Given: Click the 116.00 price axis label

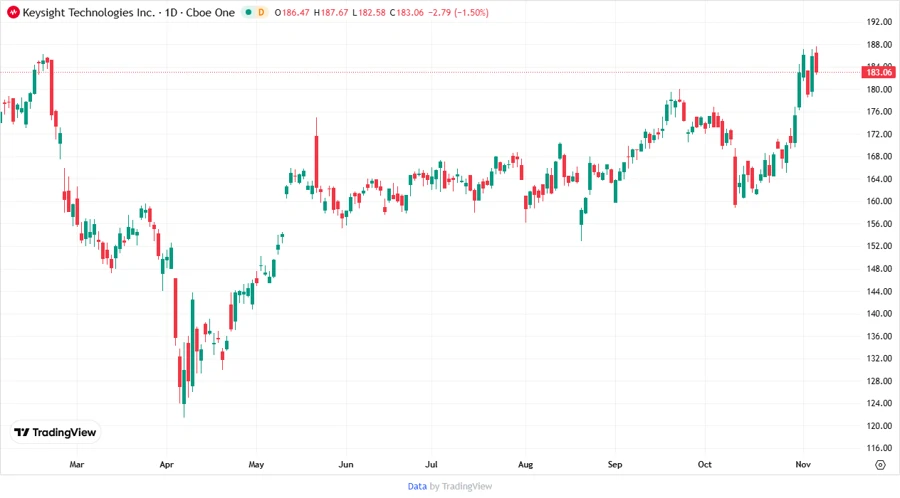Looking at the screenshot, I should [x=879, y=448].
